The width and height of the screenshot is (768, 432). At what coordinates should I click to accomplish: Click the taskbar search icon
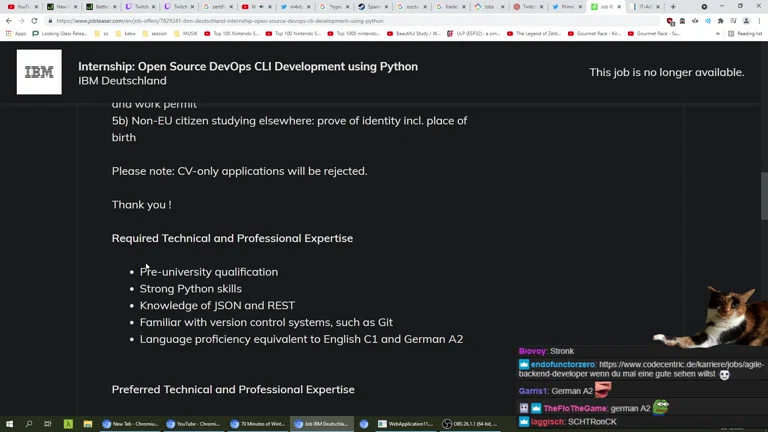pos(28,424)
